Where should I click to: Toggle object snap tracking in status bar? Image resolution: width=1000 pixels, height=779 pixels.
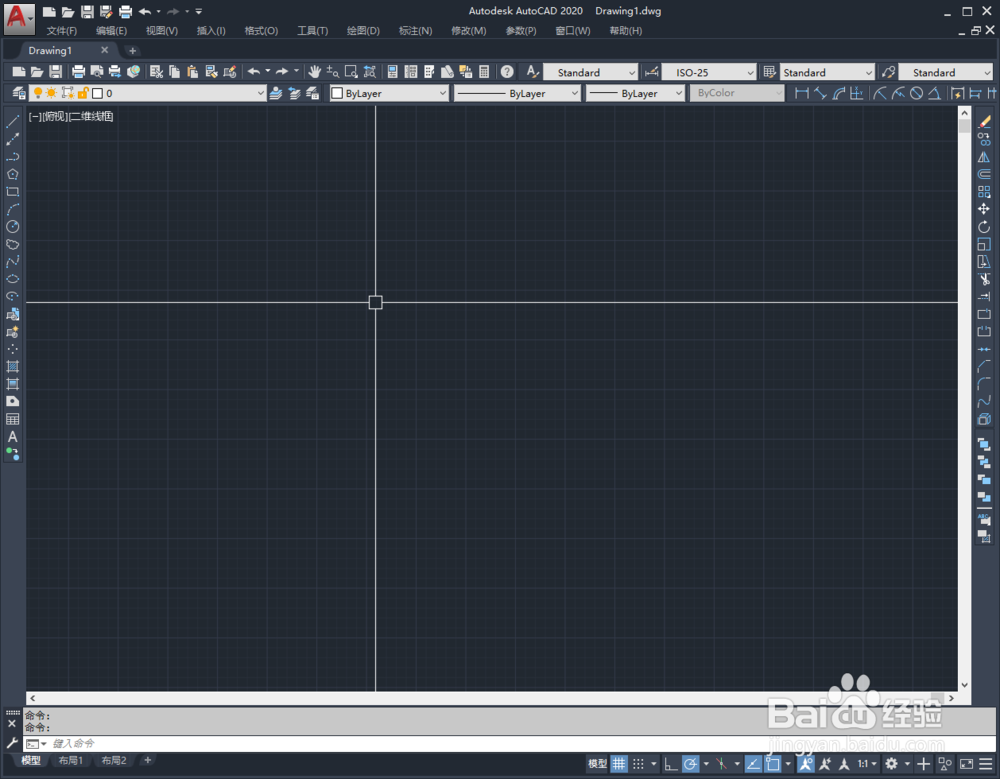(x=753, y=764)
